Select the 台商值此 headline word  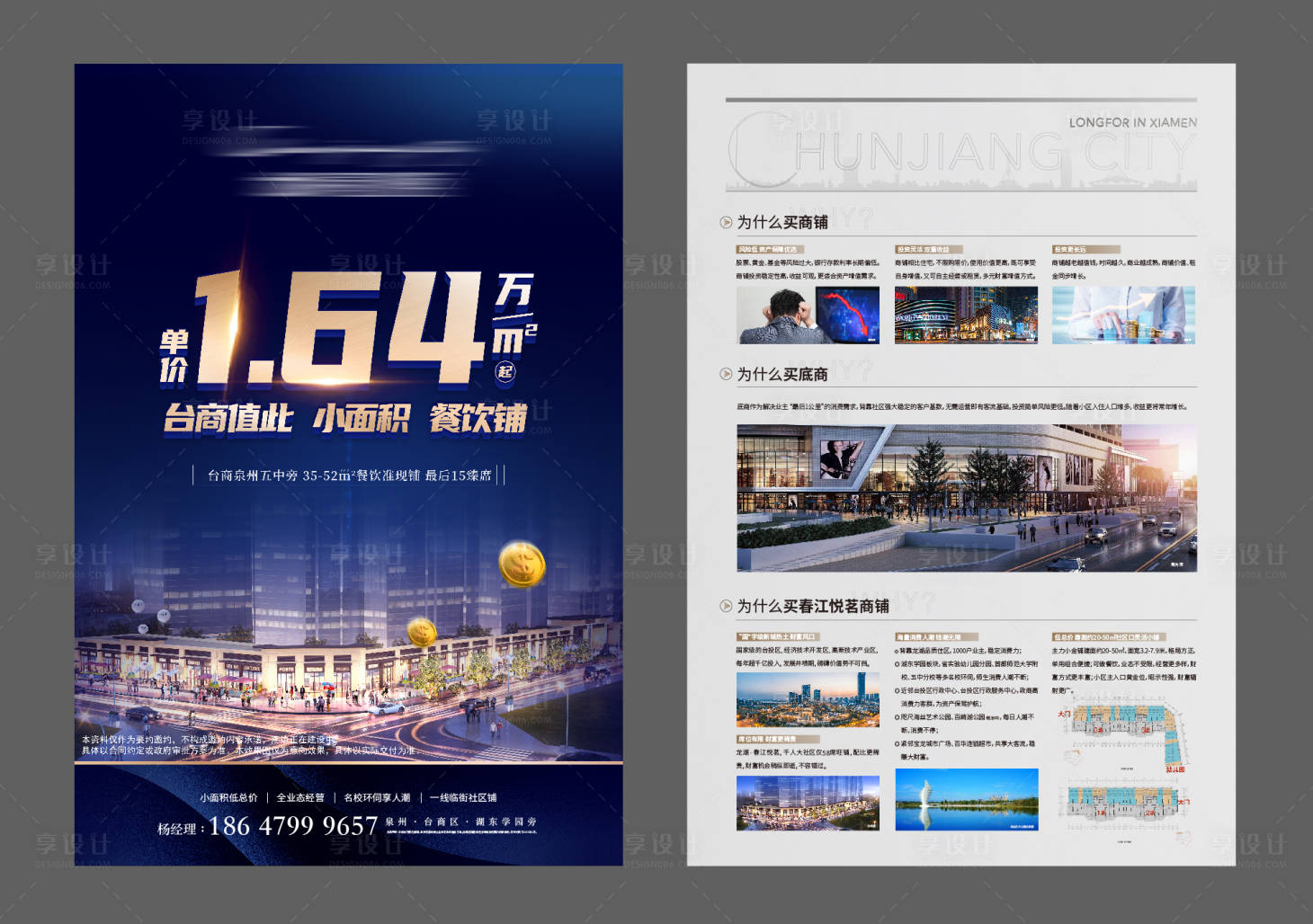click(228, 419)
